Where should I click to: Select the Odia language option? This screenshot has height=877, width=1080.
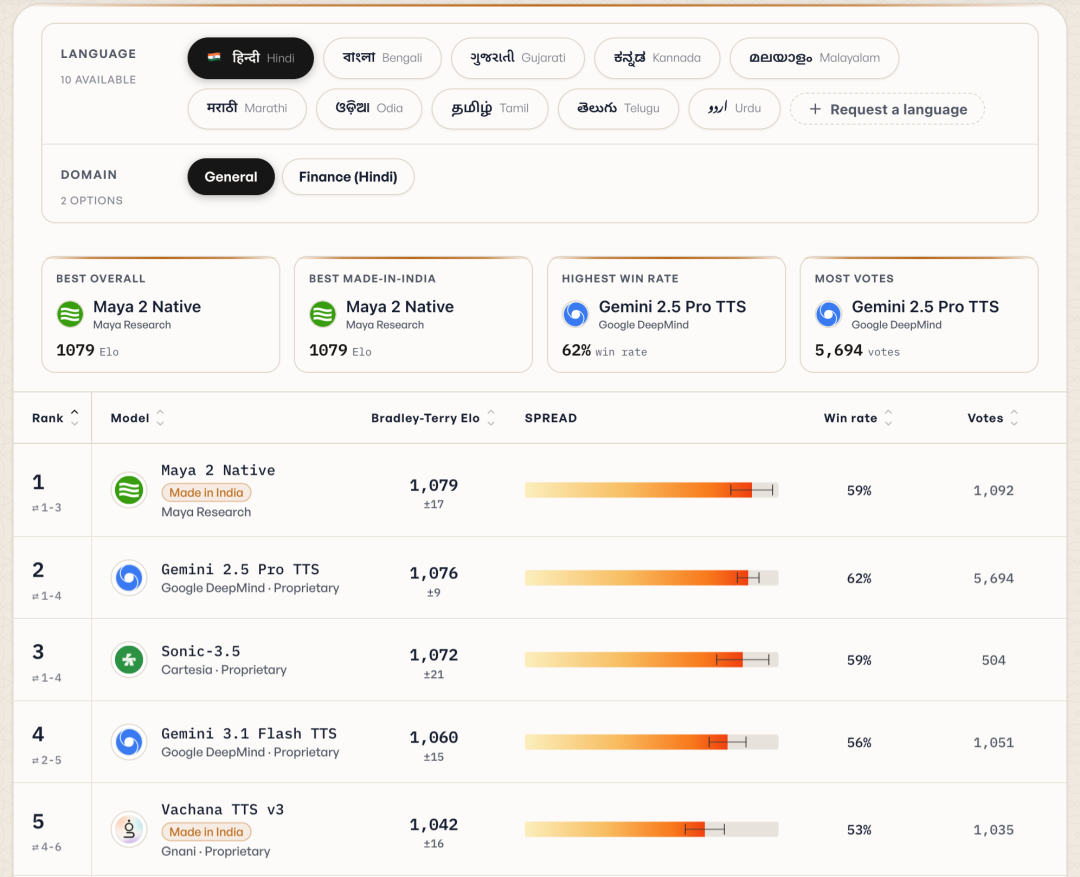369,108
